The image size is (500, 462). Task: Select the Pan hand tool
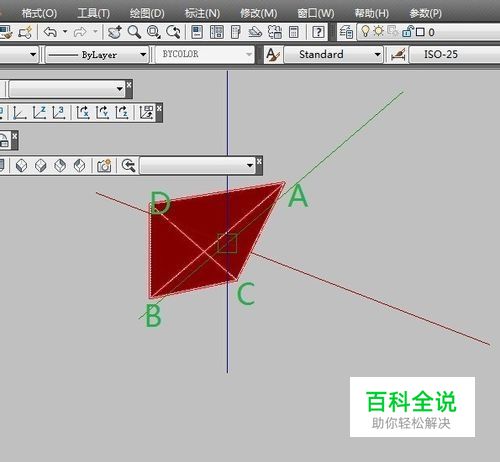pyautogui.click(x=114, y=32)
